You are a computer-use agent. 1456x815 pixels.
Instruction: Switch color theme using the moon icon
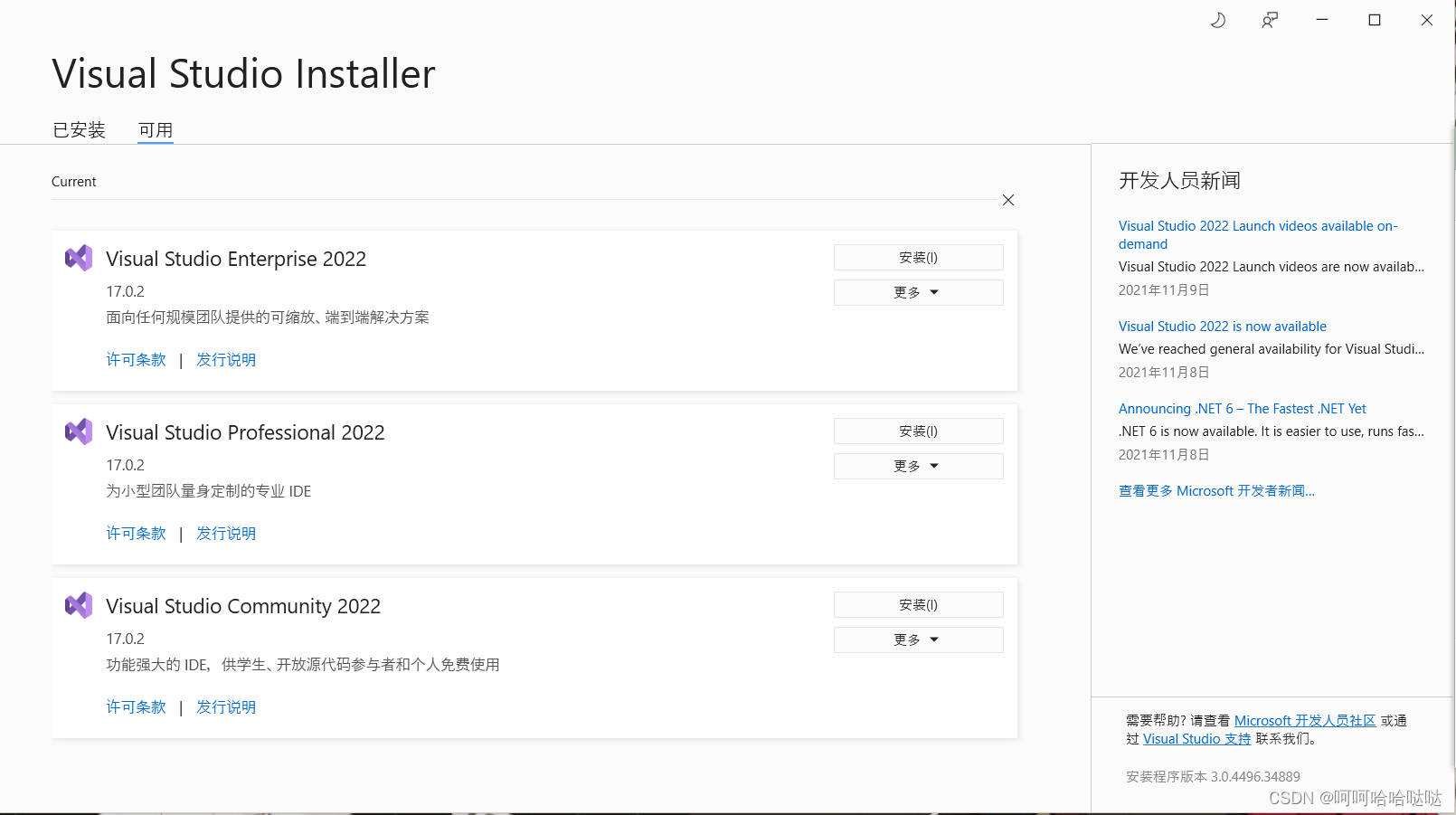[1217, 19]
